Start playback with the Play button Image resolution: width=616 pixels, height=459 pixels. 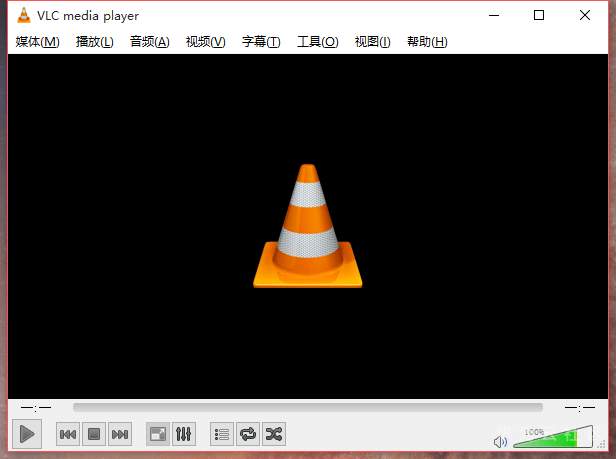coord(27,434)
